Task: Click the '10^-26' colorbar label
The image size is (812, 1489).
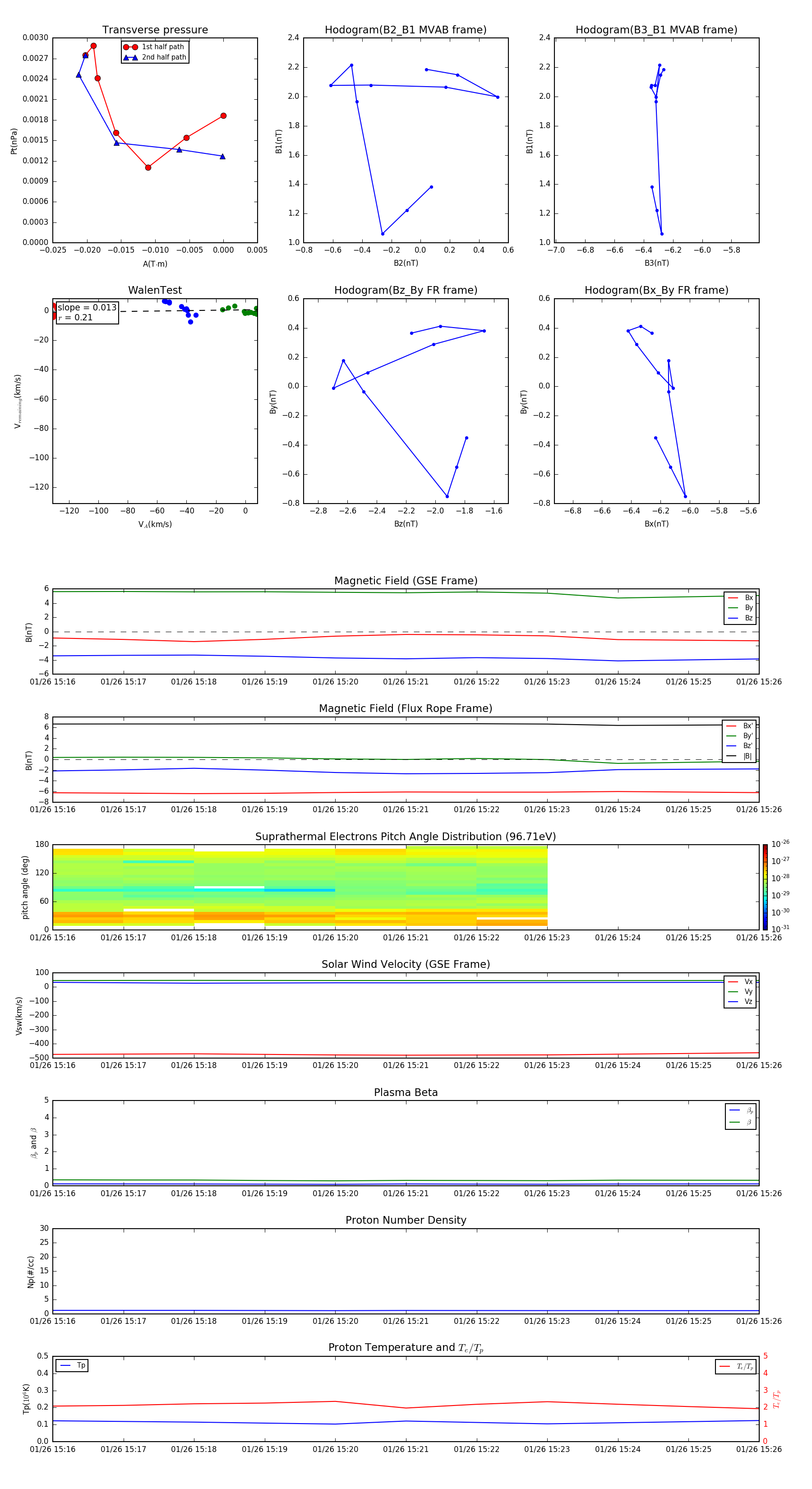Action: (780, 844)
